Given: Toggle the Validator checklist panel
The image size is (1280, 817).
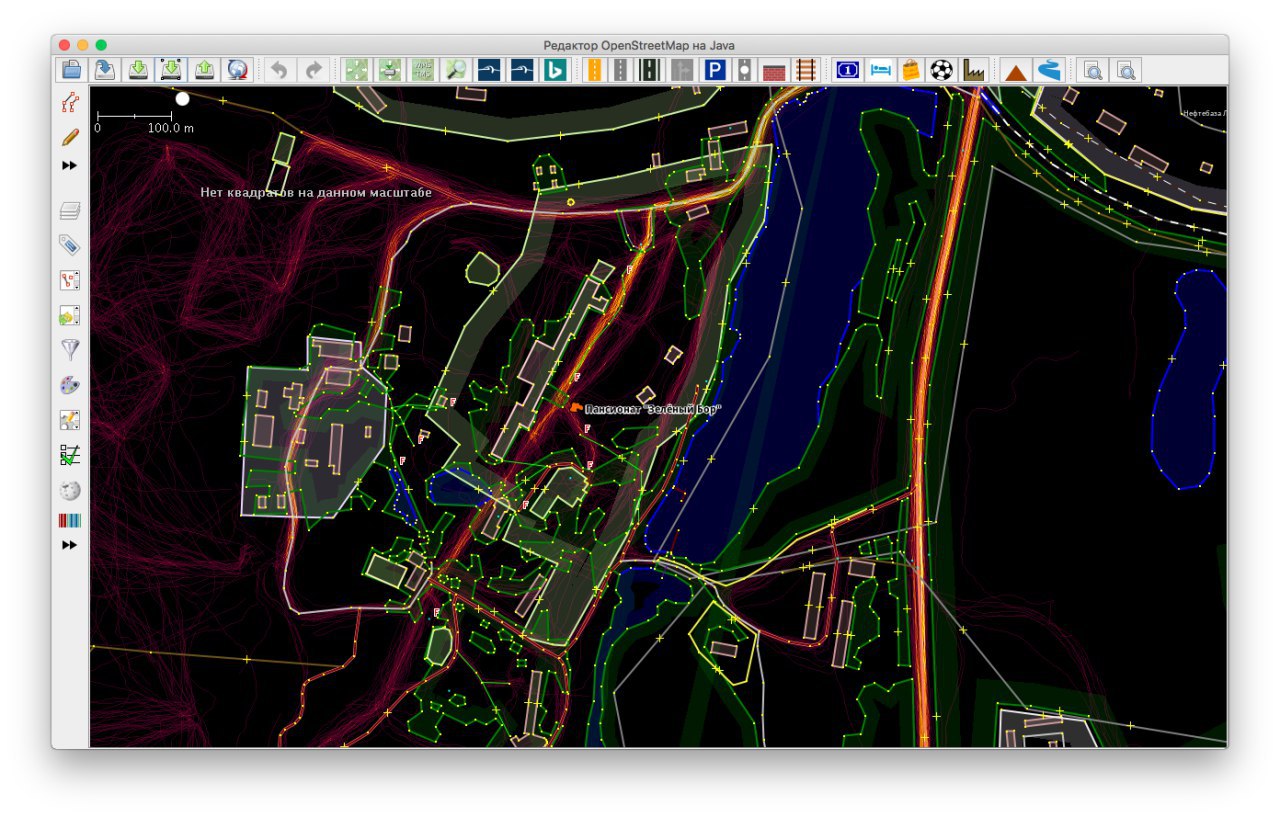Looking at the screenshot, I should coord(69,455).
